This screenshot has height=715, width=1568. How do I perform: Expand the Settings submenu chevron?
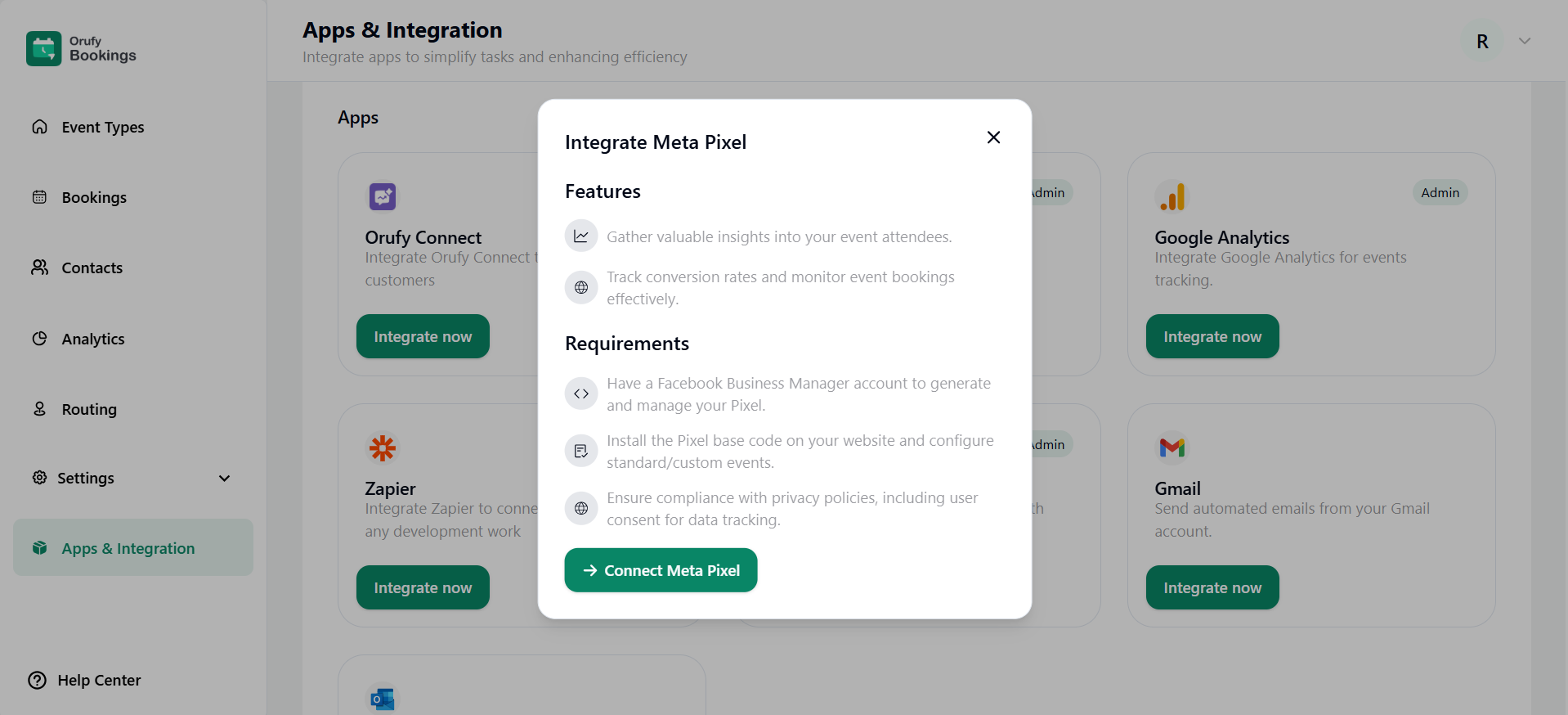tap(224, 479)
